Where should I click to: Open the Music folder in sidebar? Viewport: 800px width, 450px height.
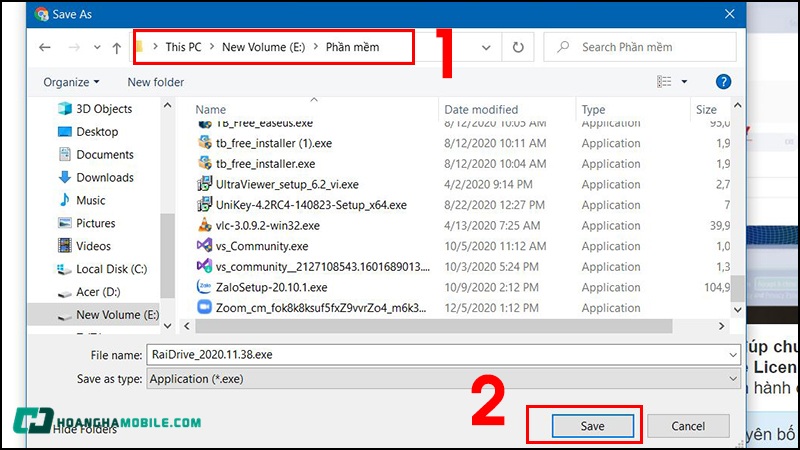point(90,200)
